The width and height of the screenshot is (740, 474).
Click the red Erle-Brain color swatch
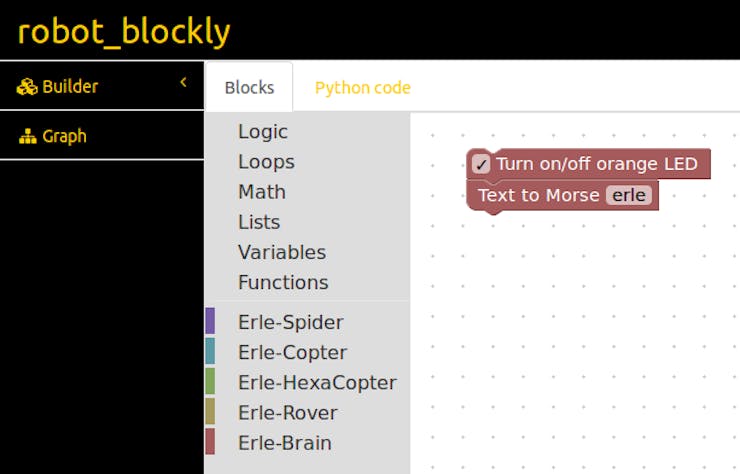point(210,441)
